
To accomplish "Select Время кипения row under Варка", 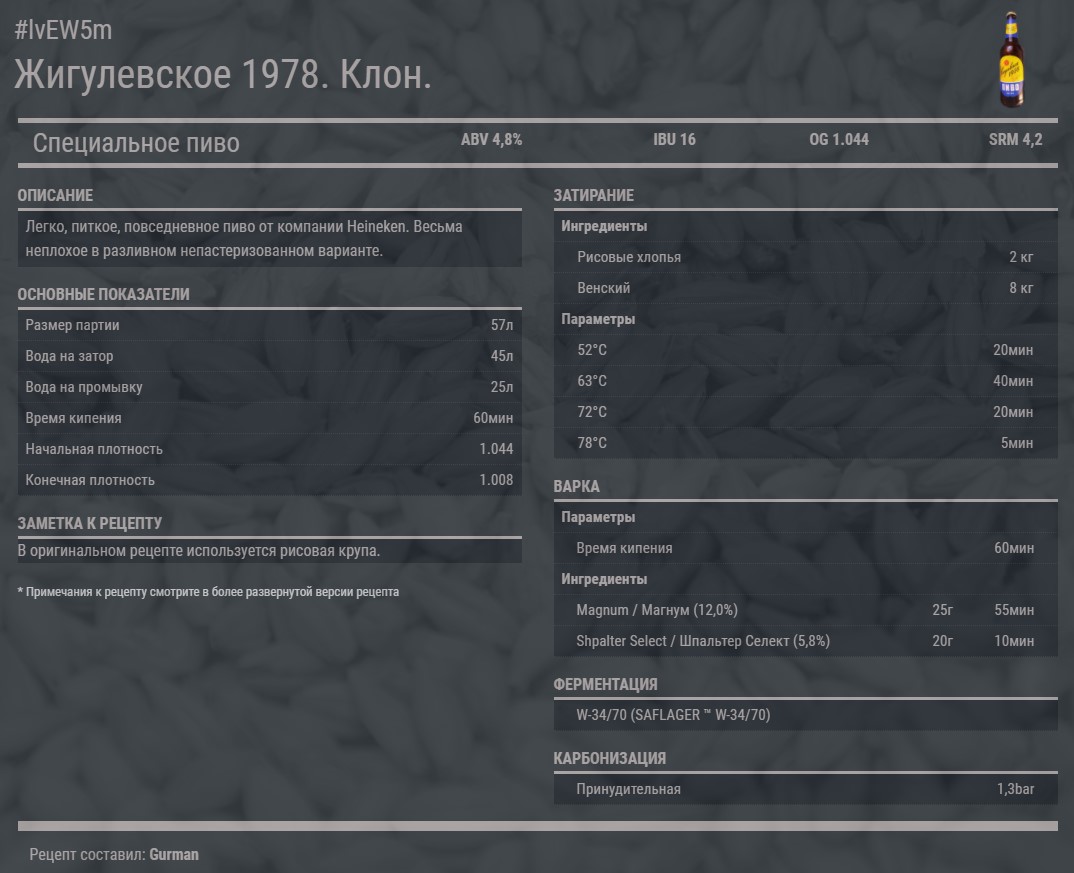I will click(806, 548).
